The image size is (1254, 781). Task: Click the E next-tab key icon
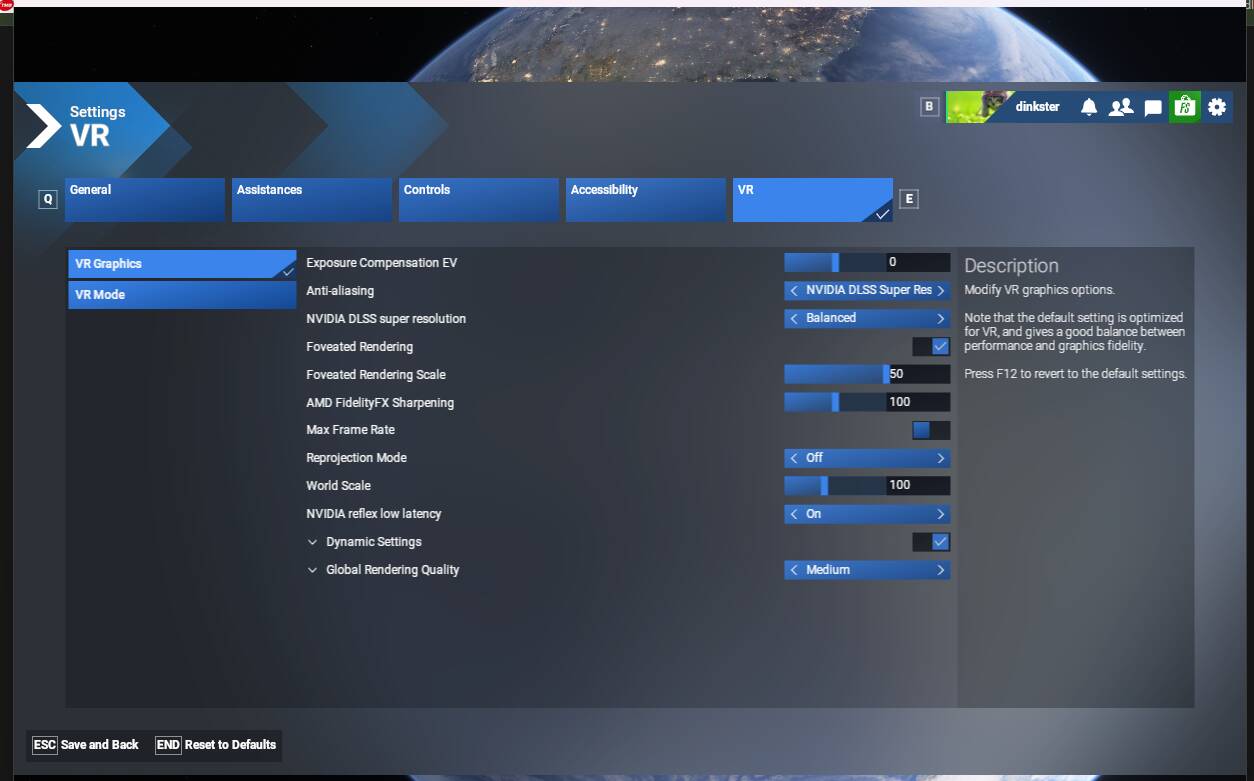908,199
